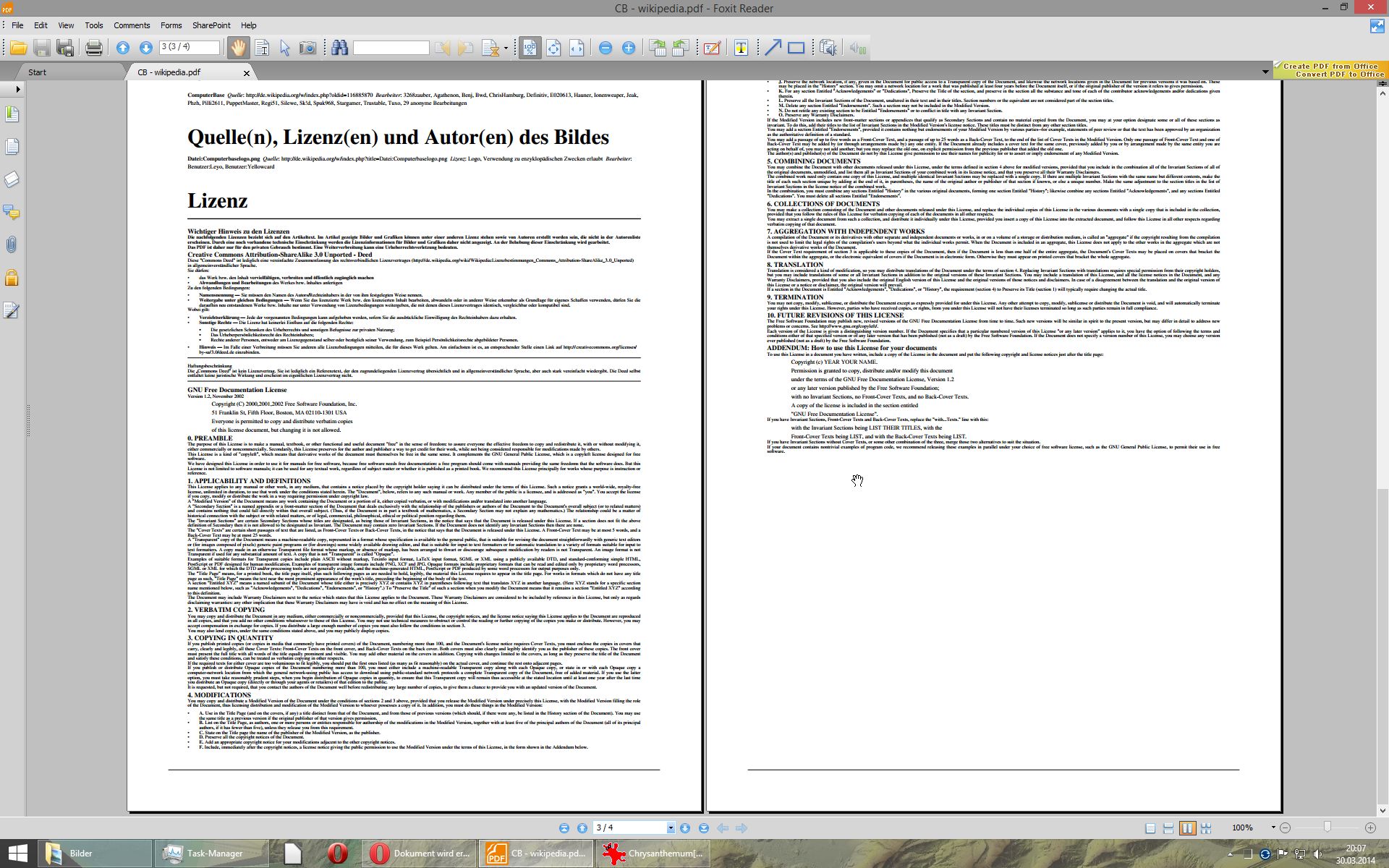The image size is (1389, 868).
Task: Switch to single page view mode
Action: point(1150,828)
